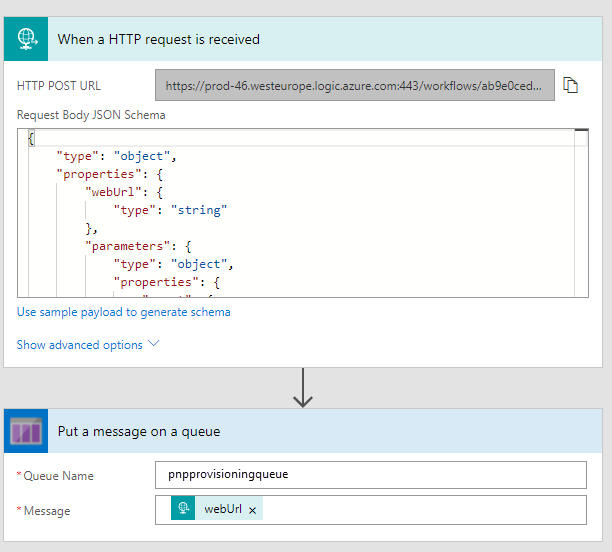Click inside the Queue Name field
Viewport: 612px width, 552px height.
click(x=371, y=475)
